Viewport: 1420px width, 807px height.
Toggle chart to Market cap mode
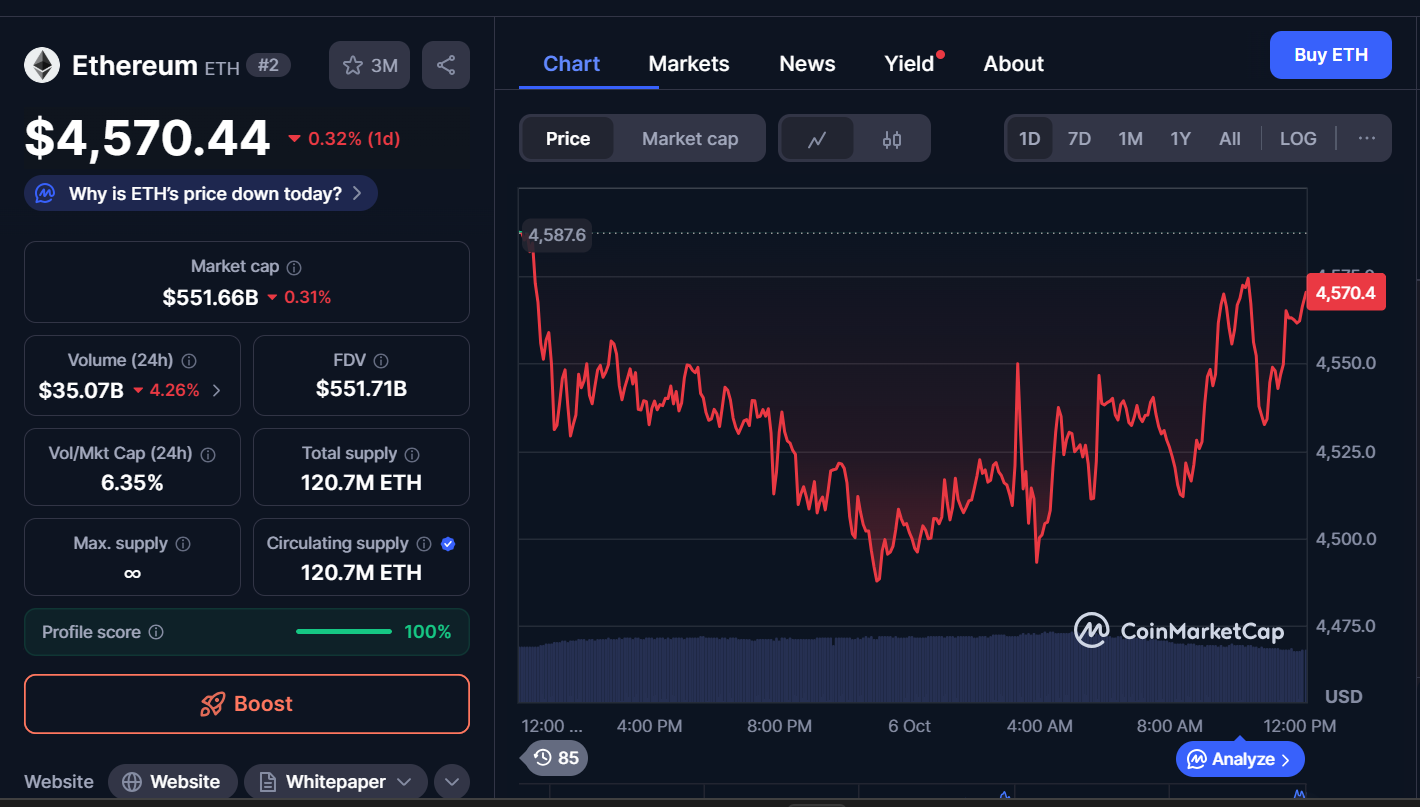pyautogui.click(x=690, y=139)
